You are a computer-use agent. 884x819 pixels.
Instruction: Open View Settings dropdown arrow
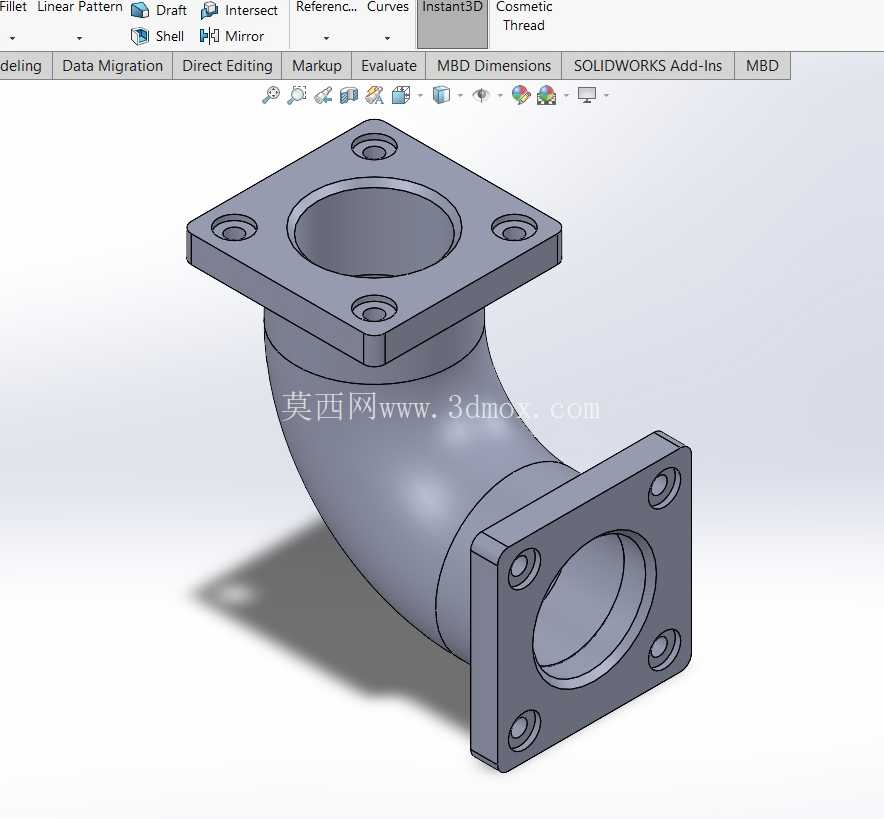point(606,95)
